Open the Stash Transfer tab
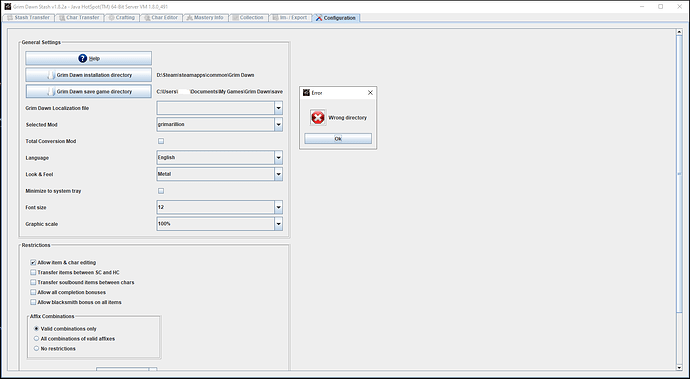Viewport: 690px width, 379px height. coord(28,18)
